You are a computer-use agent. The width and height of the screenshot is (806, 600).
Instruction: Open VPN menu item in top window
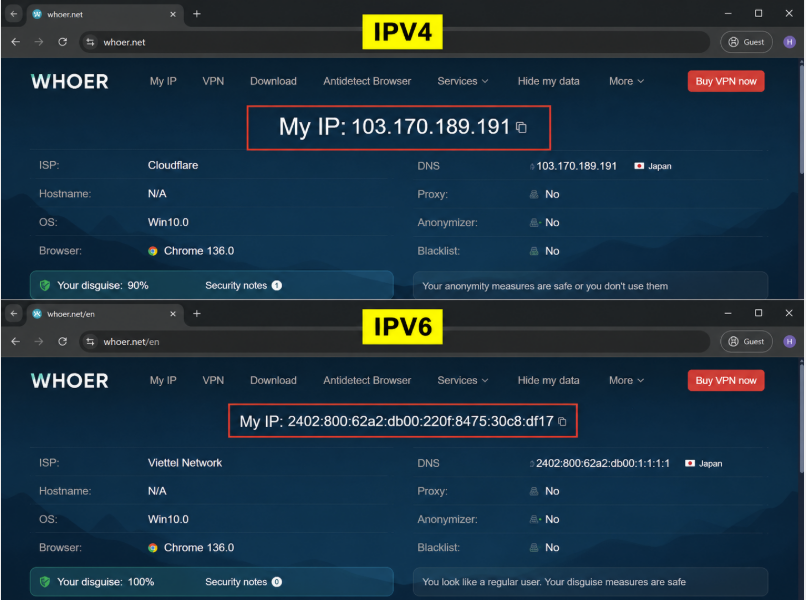click(213, 81)
